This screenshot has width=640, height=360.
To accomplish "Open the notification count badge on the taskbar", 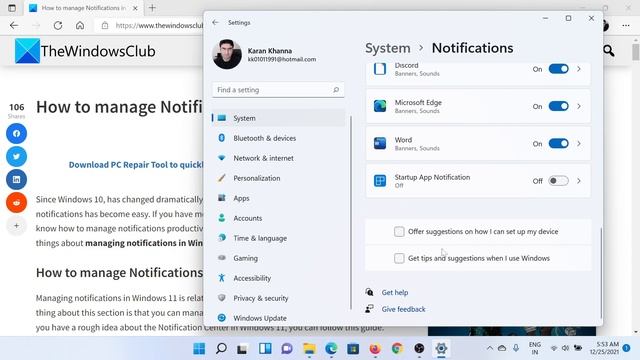I will point(627,348).
